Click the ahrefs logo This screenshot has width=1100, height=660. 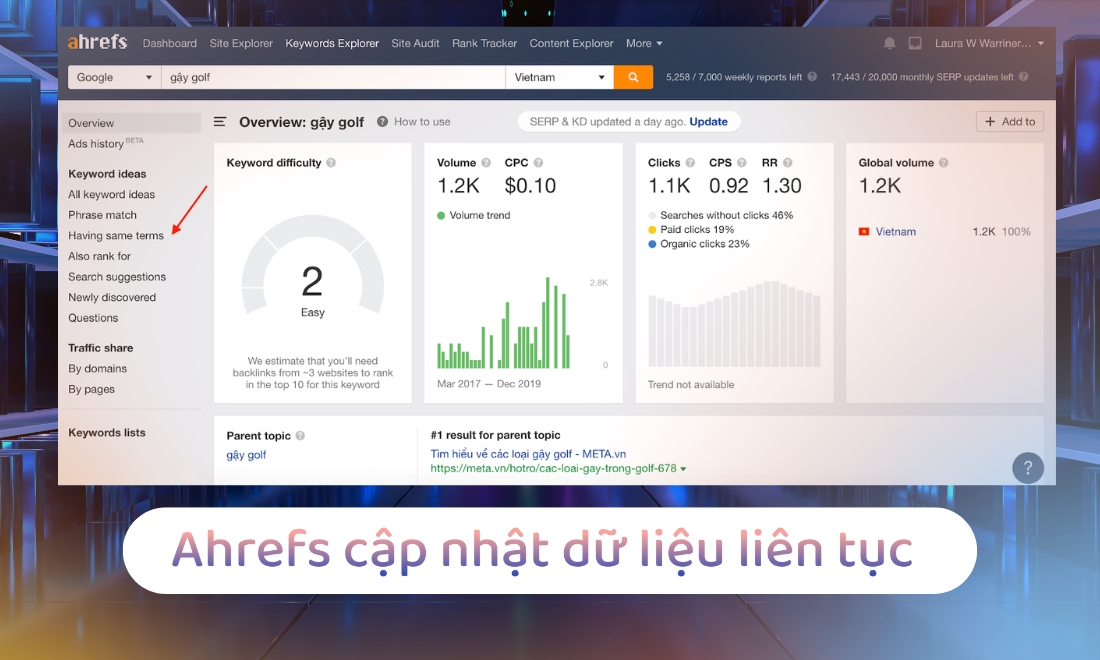click(x=96, y=42)
